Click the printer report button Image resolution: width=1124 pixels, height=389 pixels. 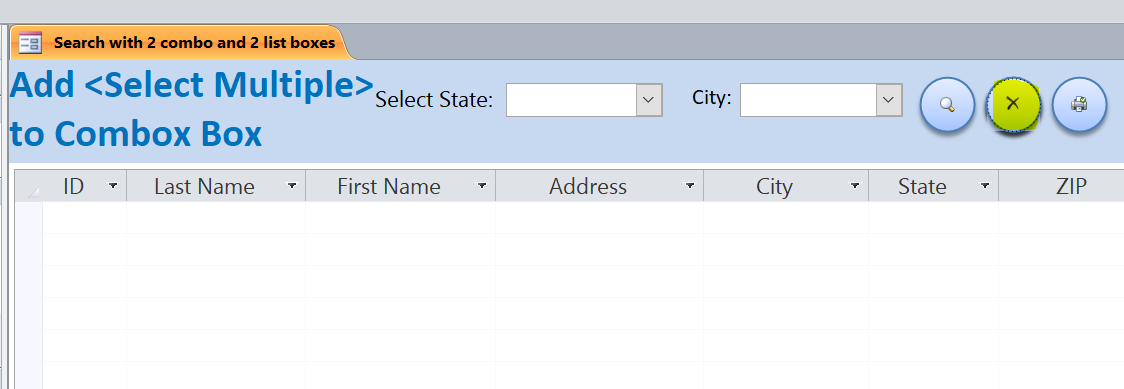click(1080, 105)
